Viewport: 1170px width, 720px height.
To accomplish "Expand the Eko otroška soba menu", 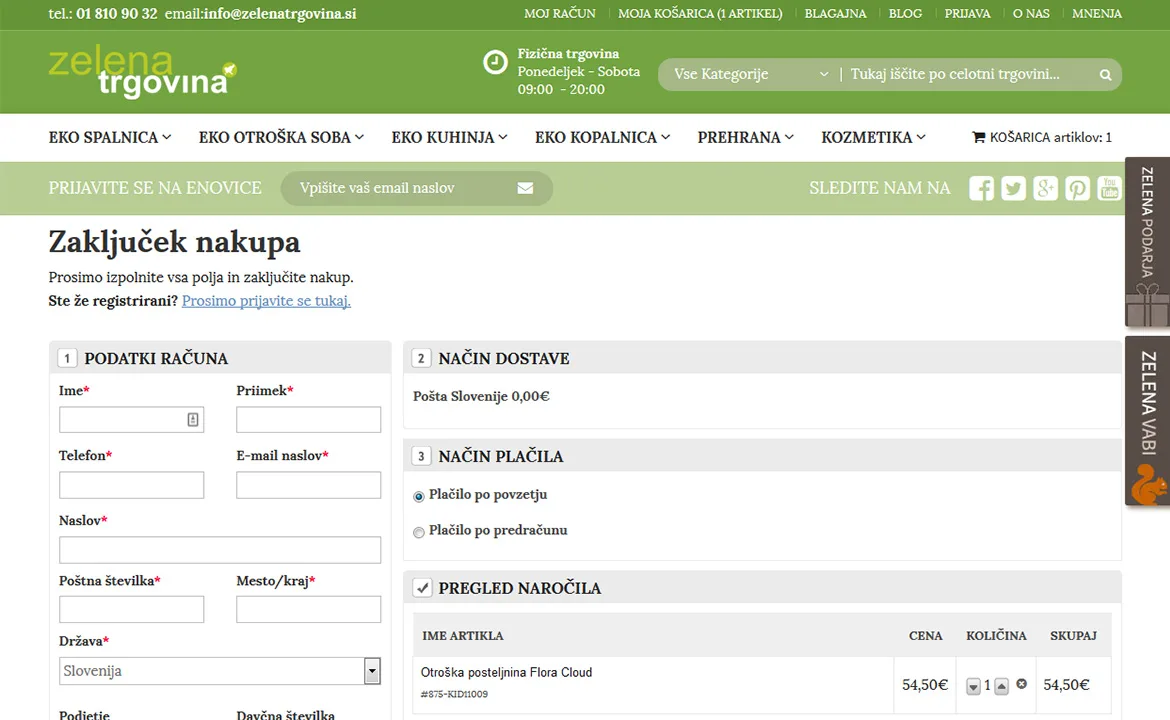I will 281,137.
